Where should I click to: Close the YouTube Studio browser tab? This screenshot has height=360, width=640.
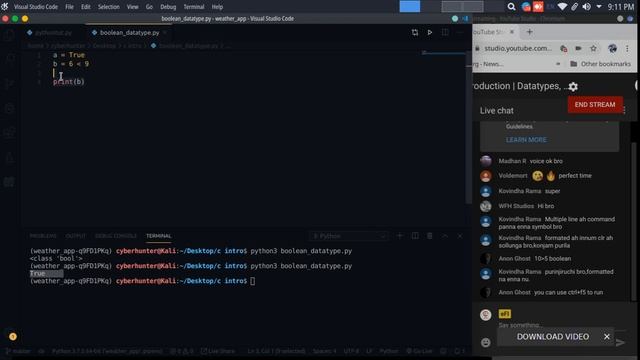[x=512, y=32]
